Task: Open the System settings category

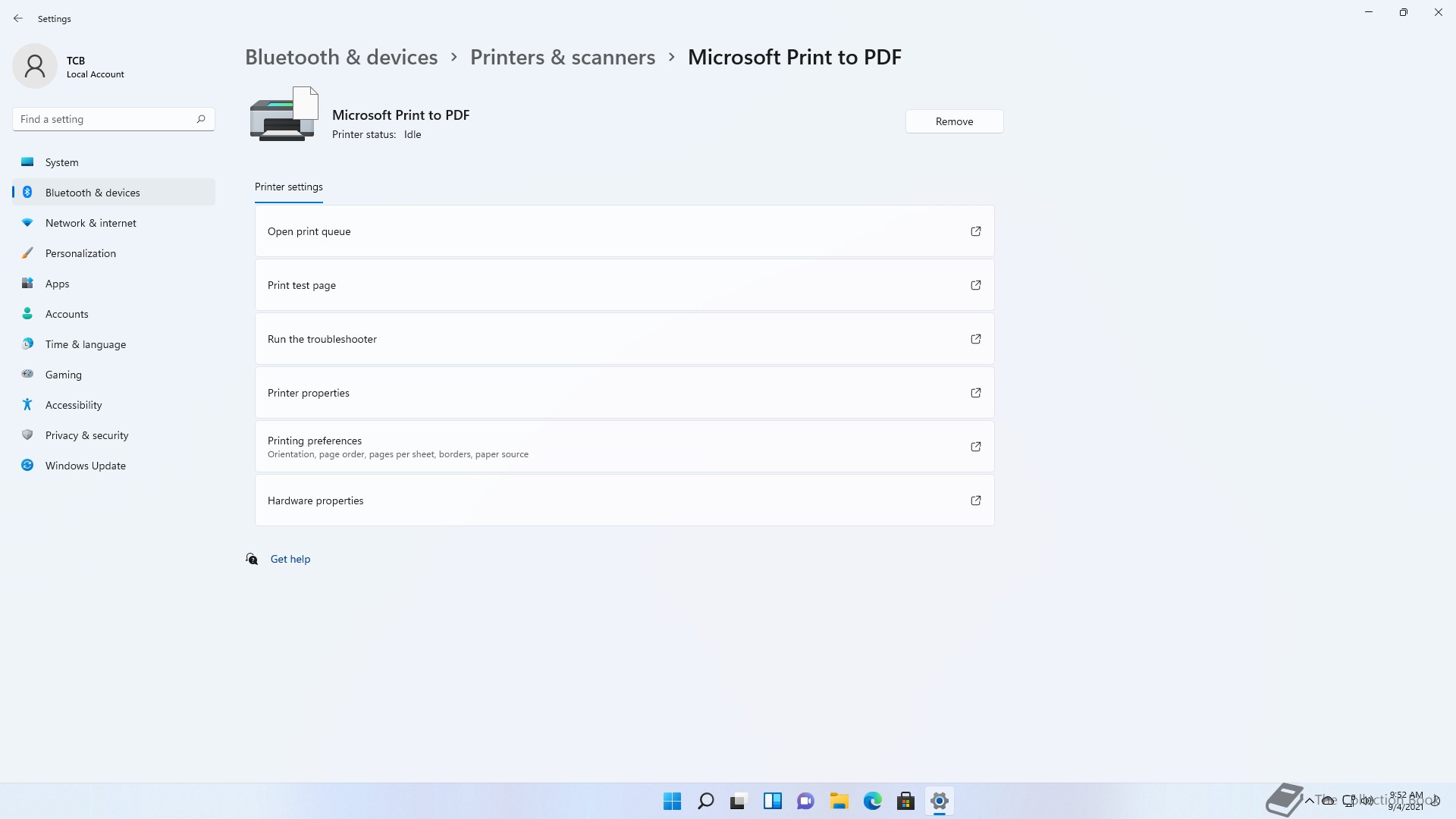Action: pos(61,162)
